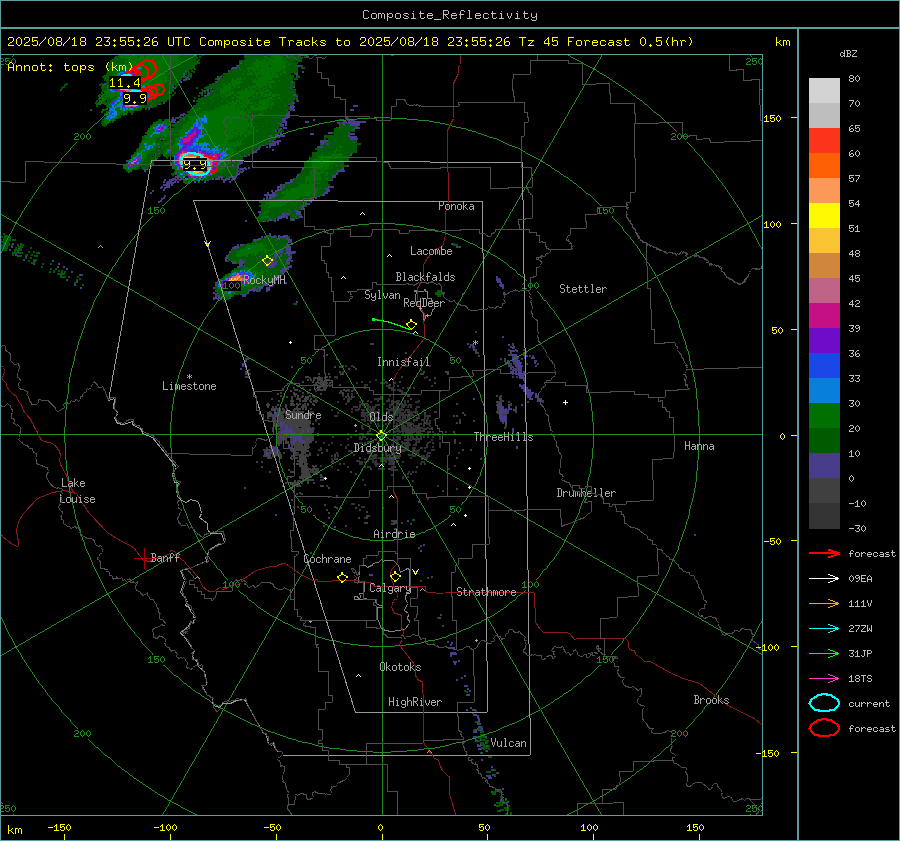Click the Sundre label

coord(303,415)
